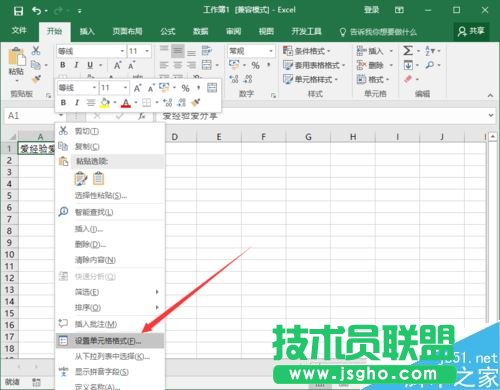Open the Filter submenu in the context menu

coord(110,292)
